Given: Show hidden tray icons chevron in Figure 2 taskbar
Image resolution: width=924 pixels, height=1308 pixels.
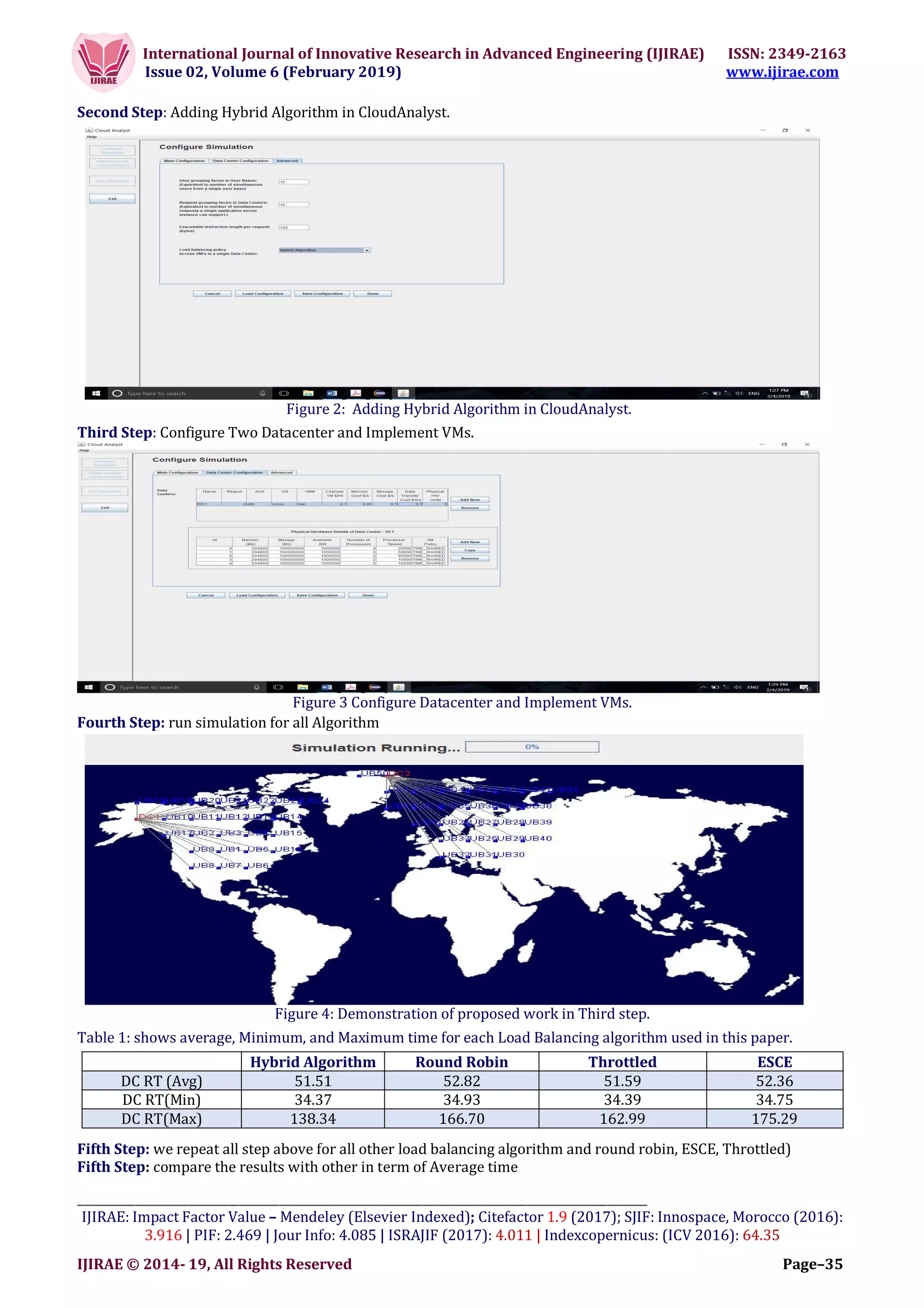Looking at the screenshot, I should (705, 393).
